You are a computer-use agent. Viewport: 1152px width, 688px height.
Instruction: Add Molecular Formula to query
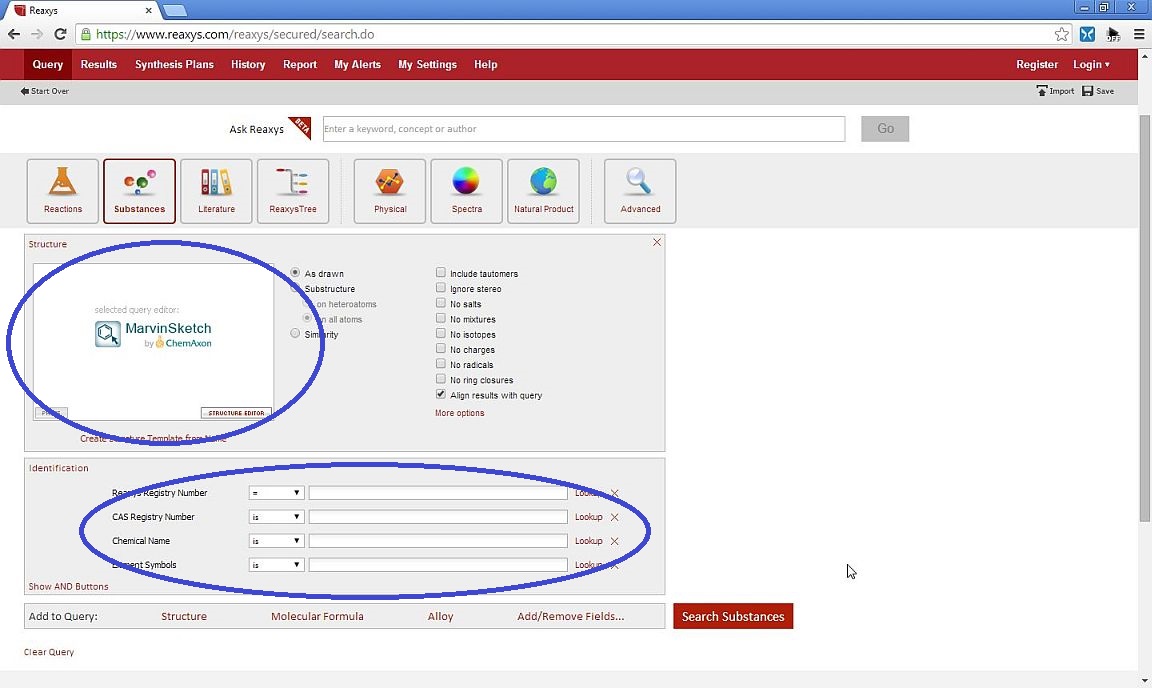[317, 617]
